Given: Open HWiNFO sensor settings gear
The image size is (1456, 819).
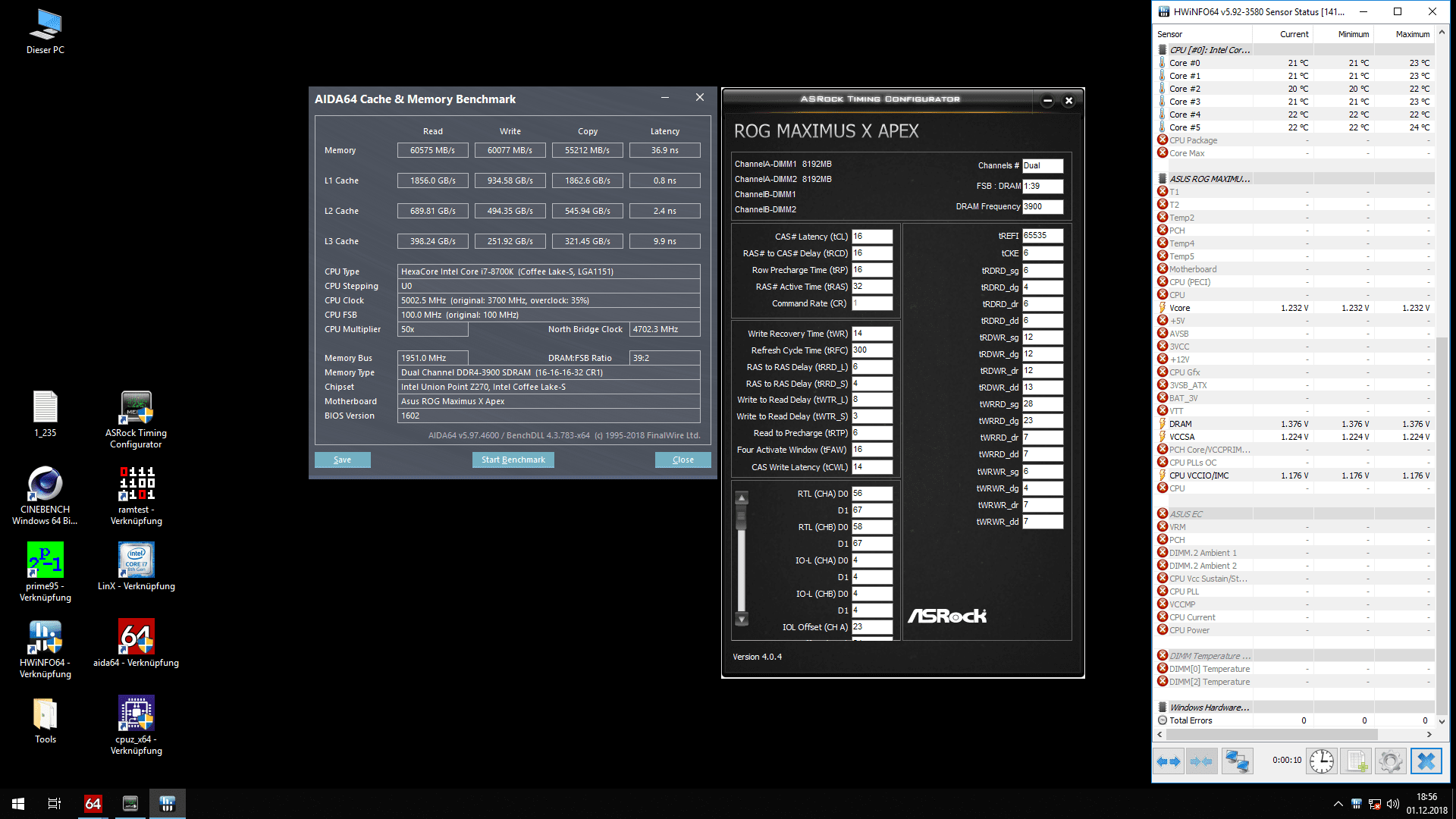Looking at the screenshot, I should pos(1391,761).
